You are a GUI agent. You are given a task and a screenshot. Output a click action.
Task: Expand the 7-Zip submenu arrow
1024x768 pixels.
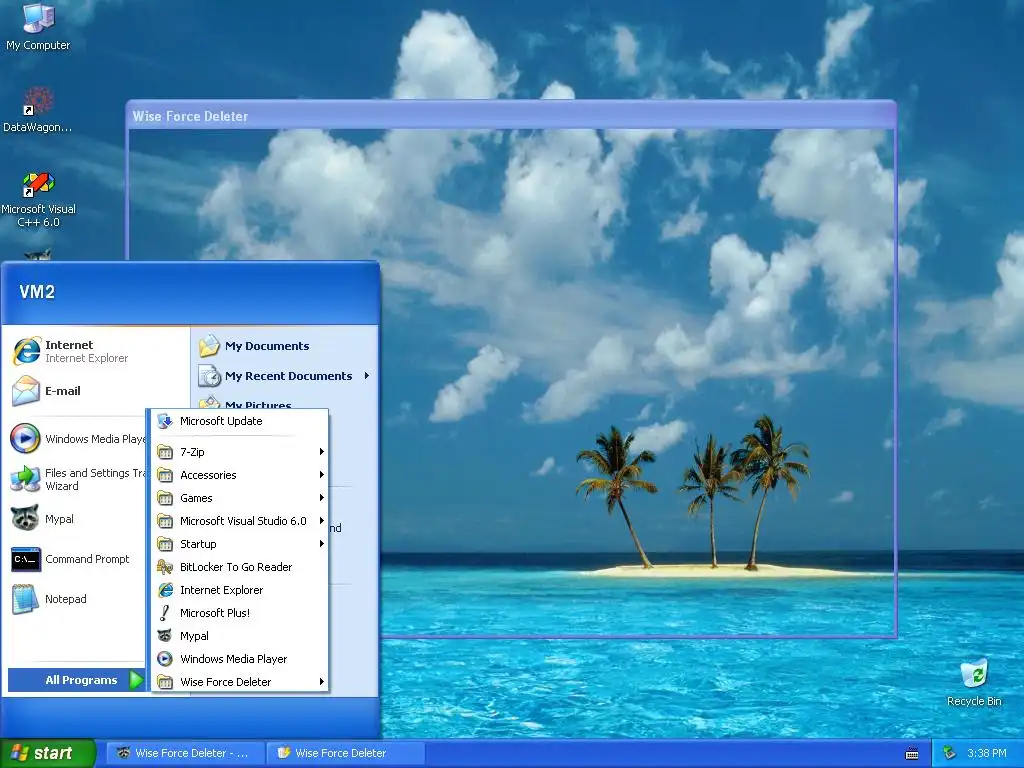[321, 452]
